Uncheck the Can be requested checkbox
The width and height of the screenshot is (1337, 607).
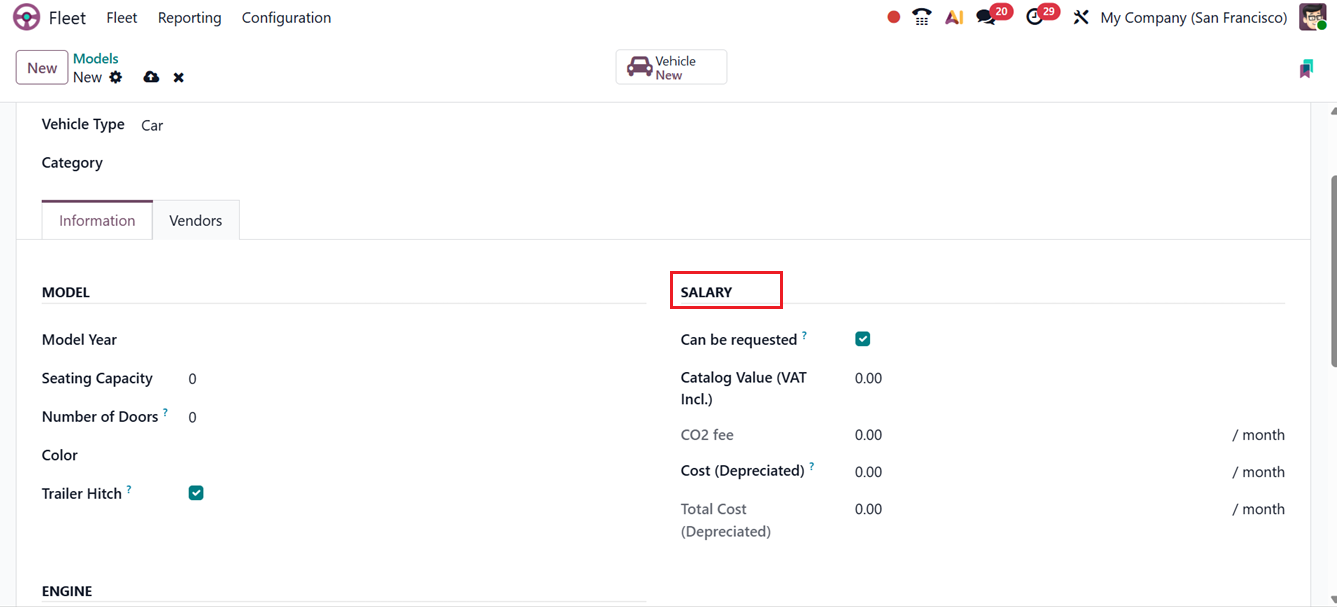(863, 339)
